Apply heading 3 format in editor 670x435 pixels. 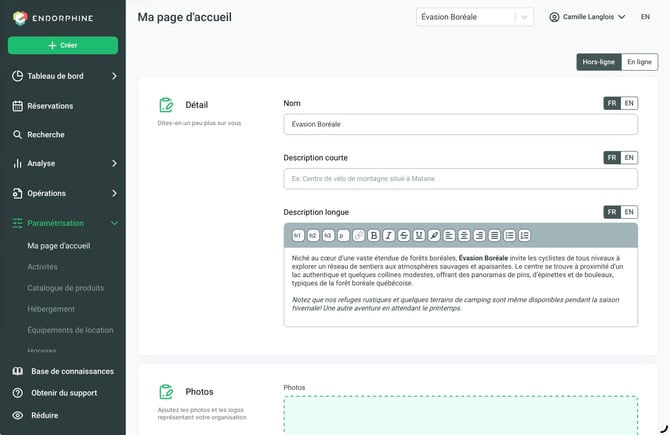click(328, 235)
